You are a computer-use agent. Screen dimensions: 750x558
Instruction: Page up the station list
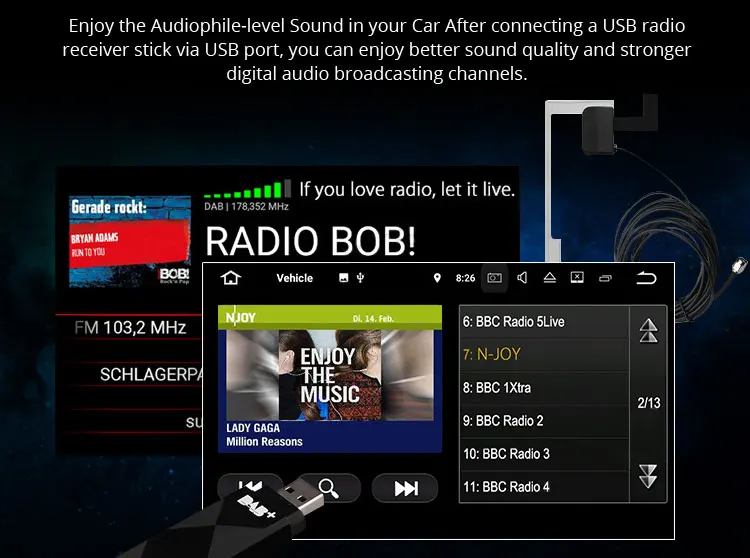(x=649, y=330)
